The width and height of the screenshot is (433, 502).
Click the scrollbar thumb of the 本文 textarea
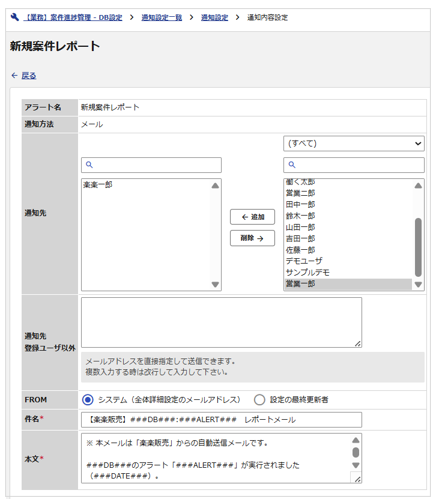[x=356, y=452]
